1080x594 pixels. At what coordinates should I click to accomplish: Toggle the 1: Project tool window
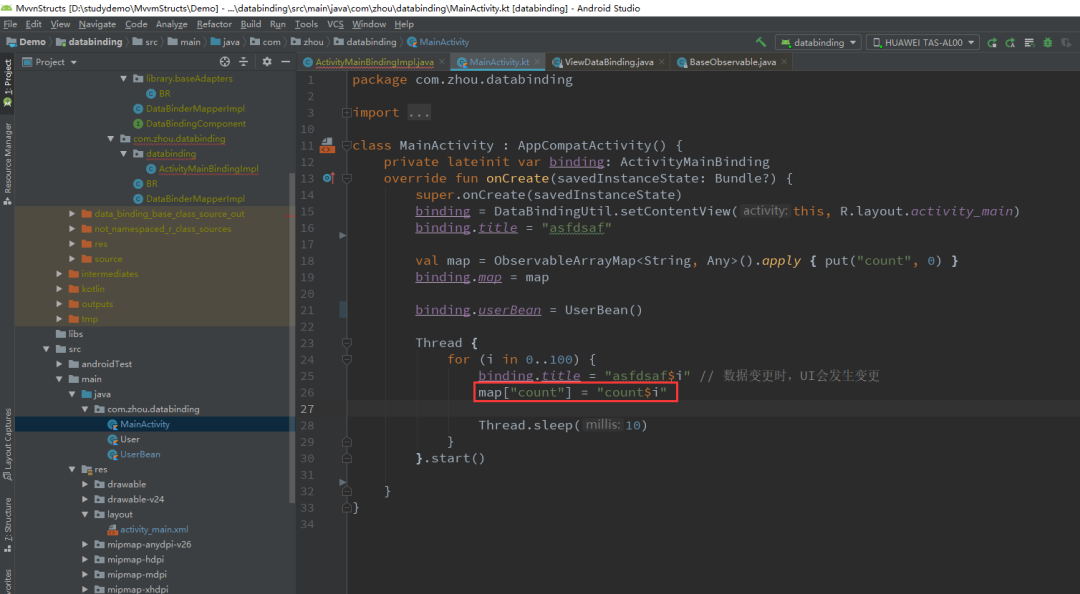coord(8,82)
